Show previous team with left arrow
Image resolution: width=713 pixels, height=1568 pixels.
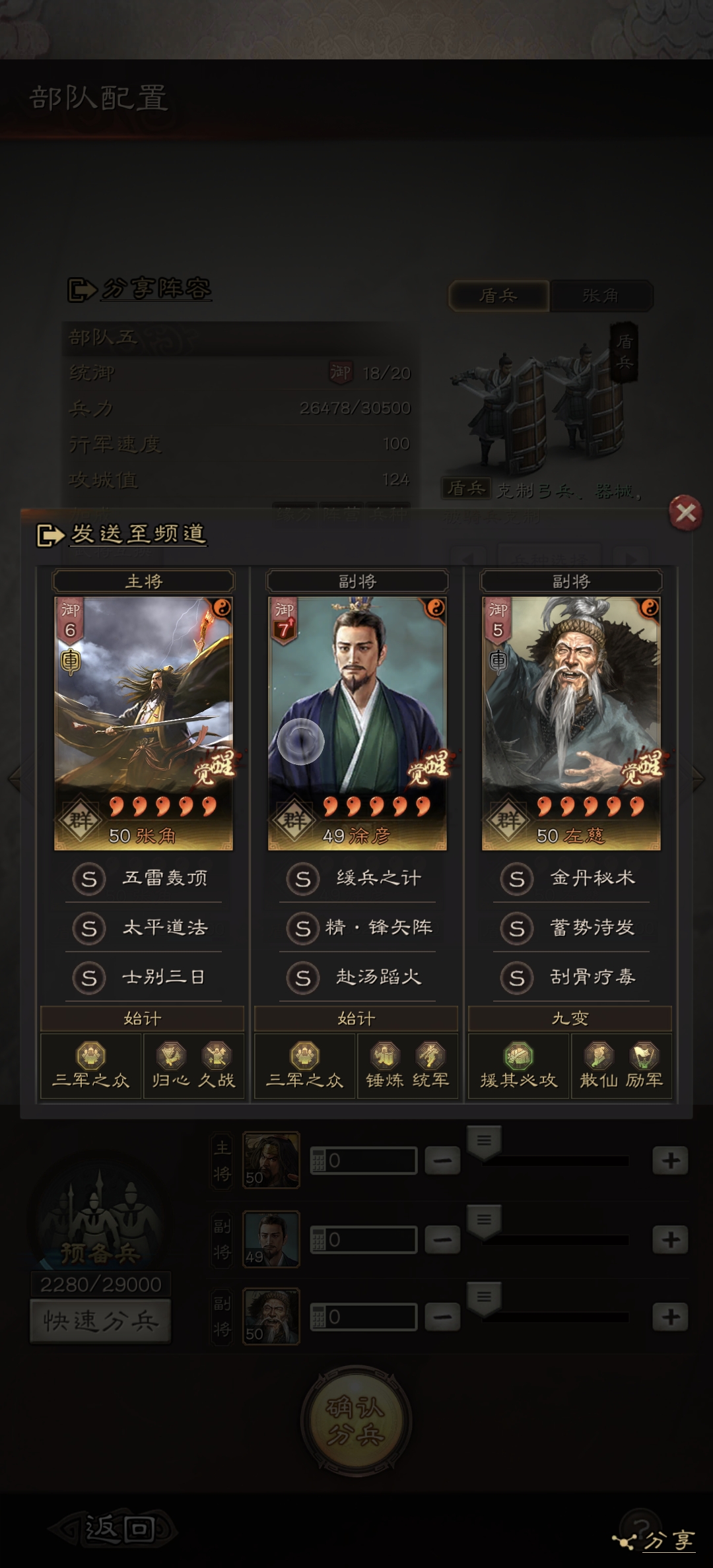[15, 779]
